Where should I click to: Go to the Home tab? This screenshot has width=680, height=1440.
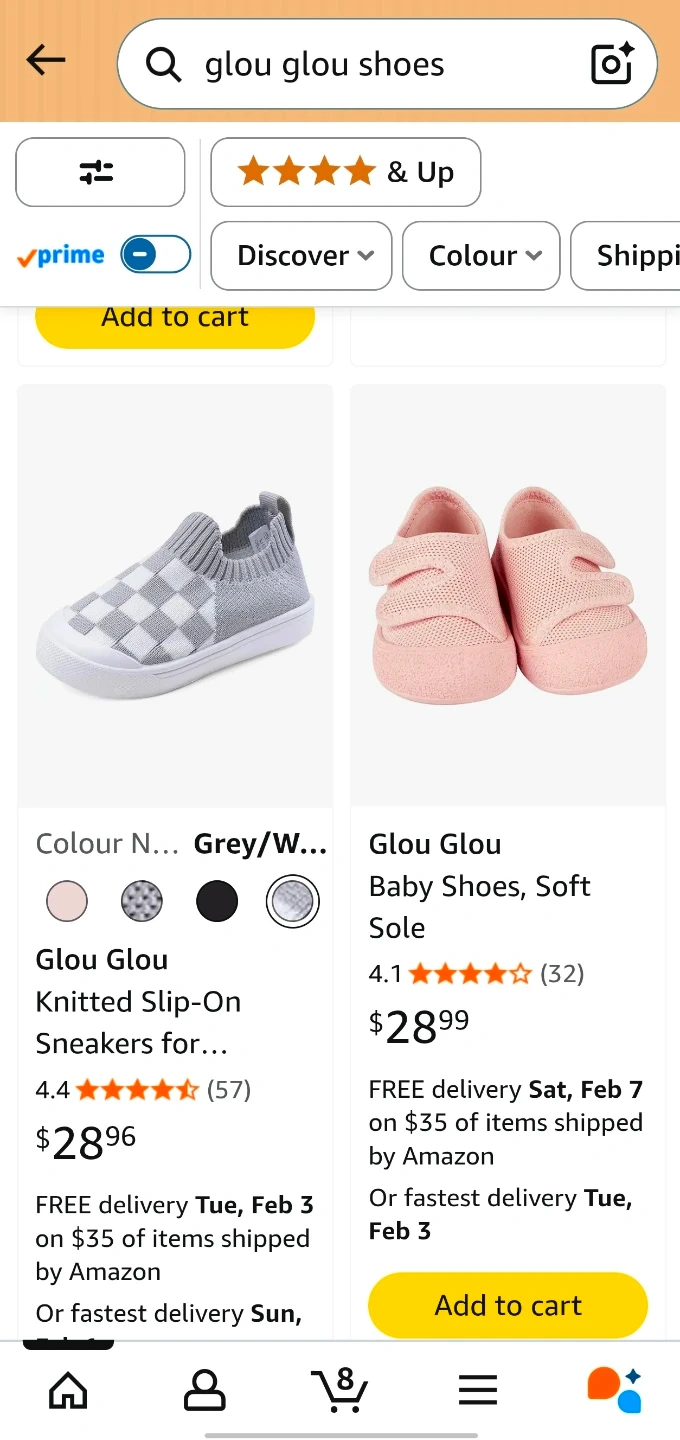click(68, 1390)
